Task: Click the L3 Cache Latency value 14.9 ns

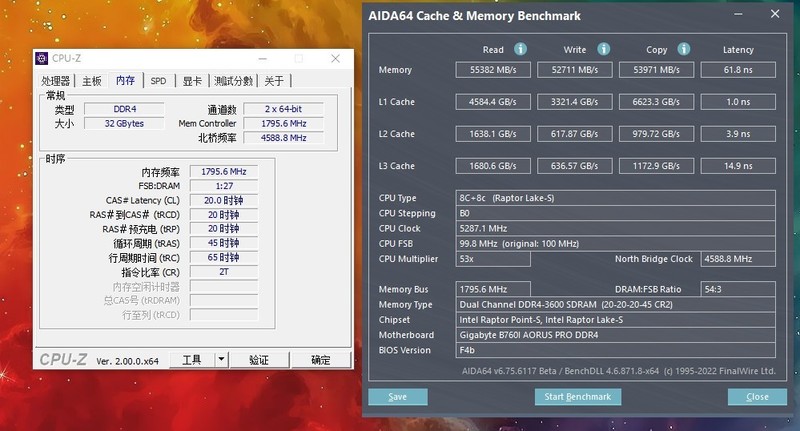Action: pyautogui.click(x=738, y=166)
